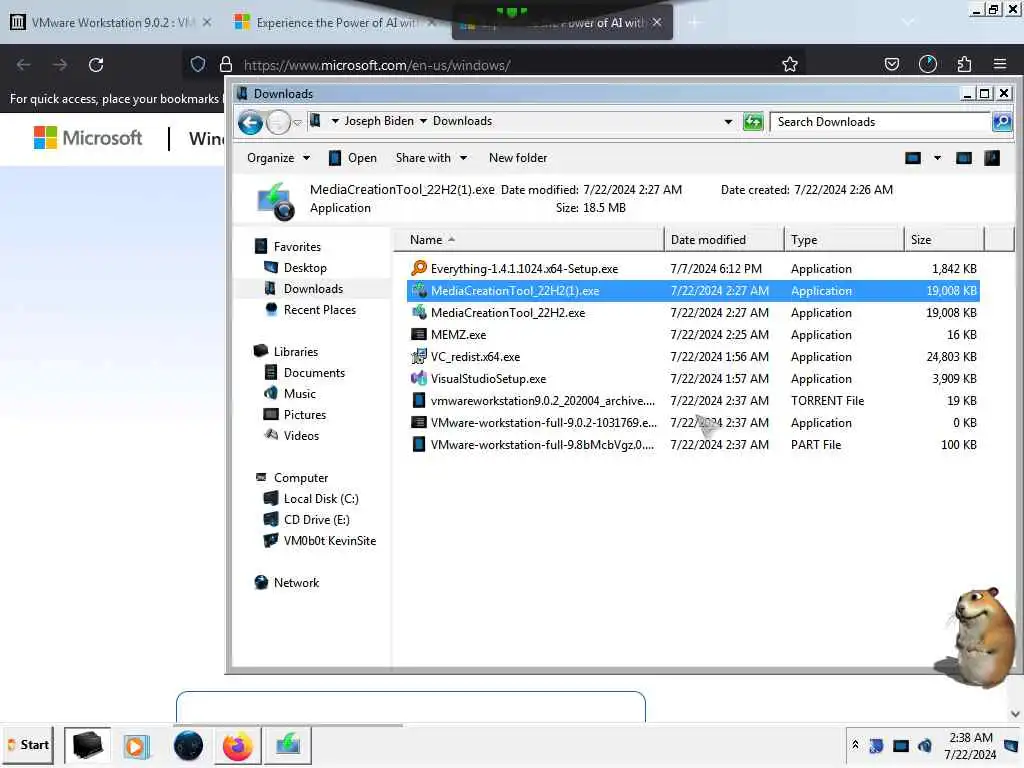Click Firefox tracking protection shield icon
This screenshot has height=768, width=1024.
click(198, 64)
